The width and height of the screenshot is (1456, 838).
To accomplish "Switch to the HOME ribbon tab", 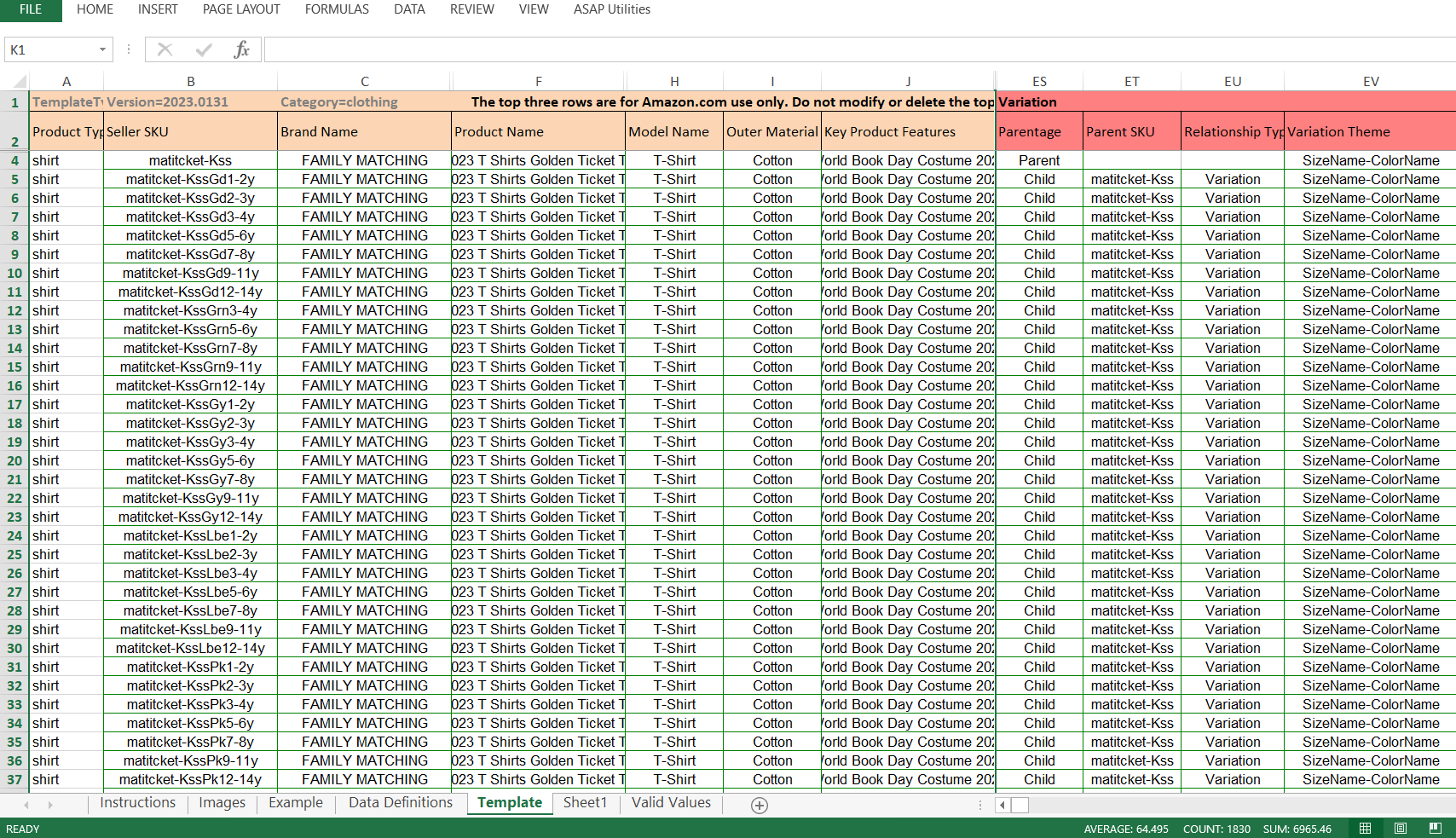I will tap(95, 9).
